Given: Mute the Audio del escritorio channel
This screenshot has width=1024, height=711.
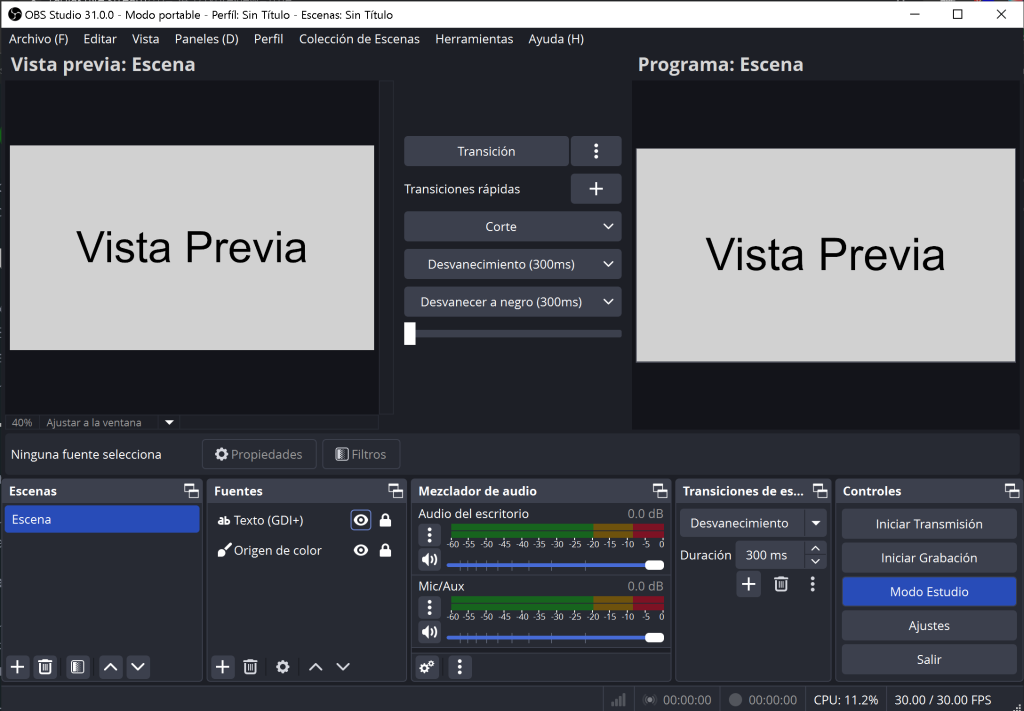Looking at the screenshot, I should pos(429,559).
